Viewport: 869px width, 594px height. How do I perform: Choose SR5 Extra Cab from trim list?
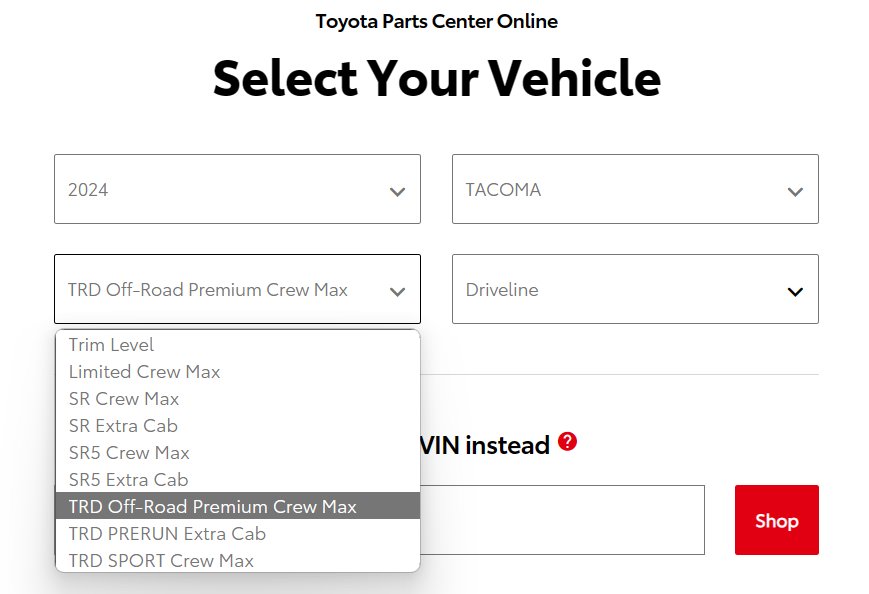pyautogui.click(x=238, y=479)
